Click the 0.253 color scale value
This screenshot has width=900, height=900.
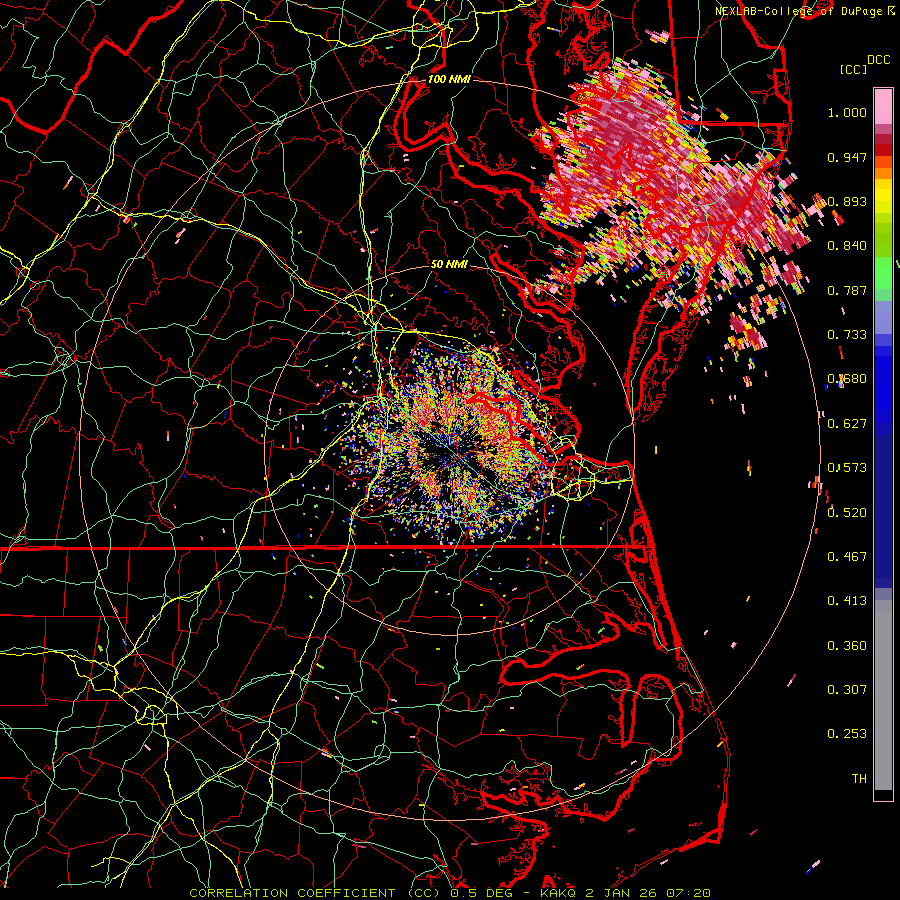point(847,734)
